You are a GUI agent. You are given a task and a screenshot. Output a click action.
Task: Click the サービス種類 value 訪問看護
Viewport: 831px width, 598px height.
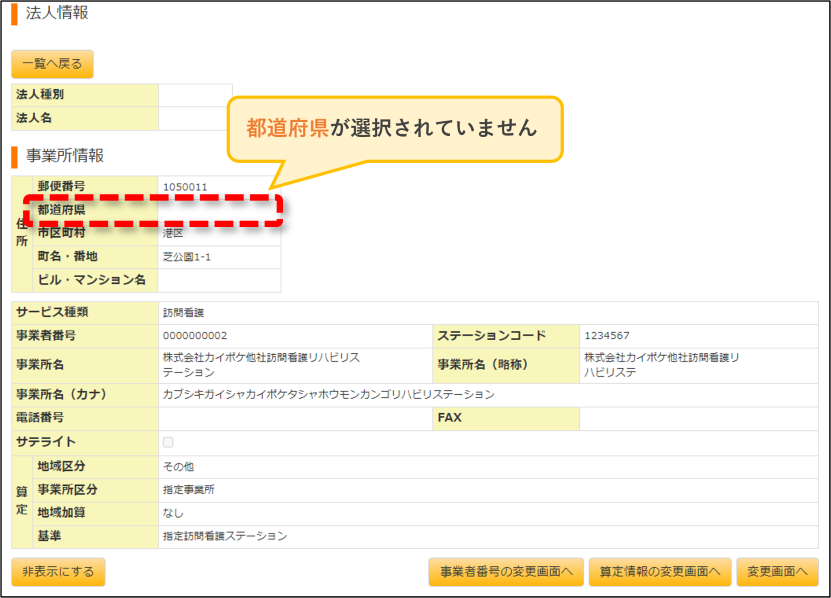(x=183, y=313)
